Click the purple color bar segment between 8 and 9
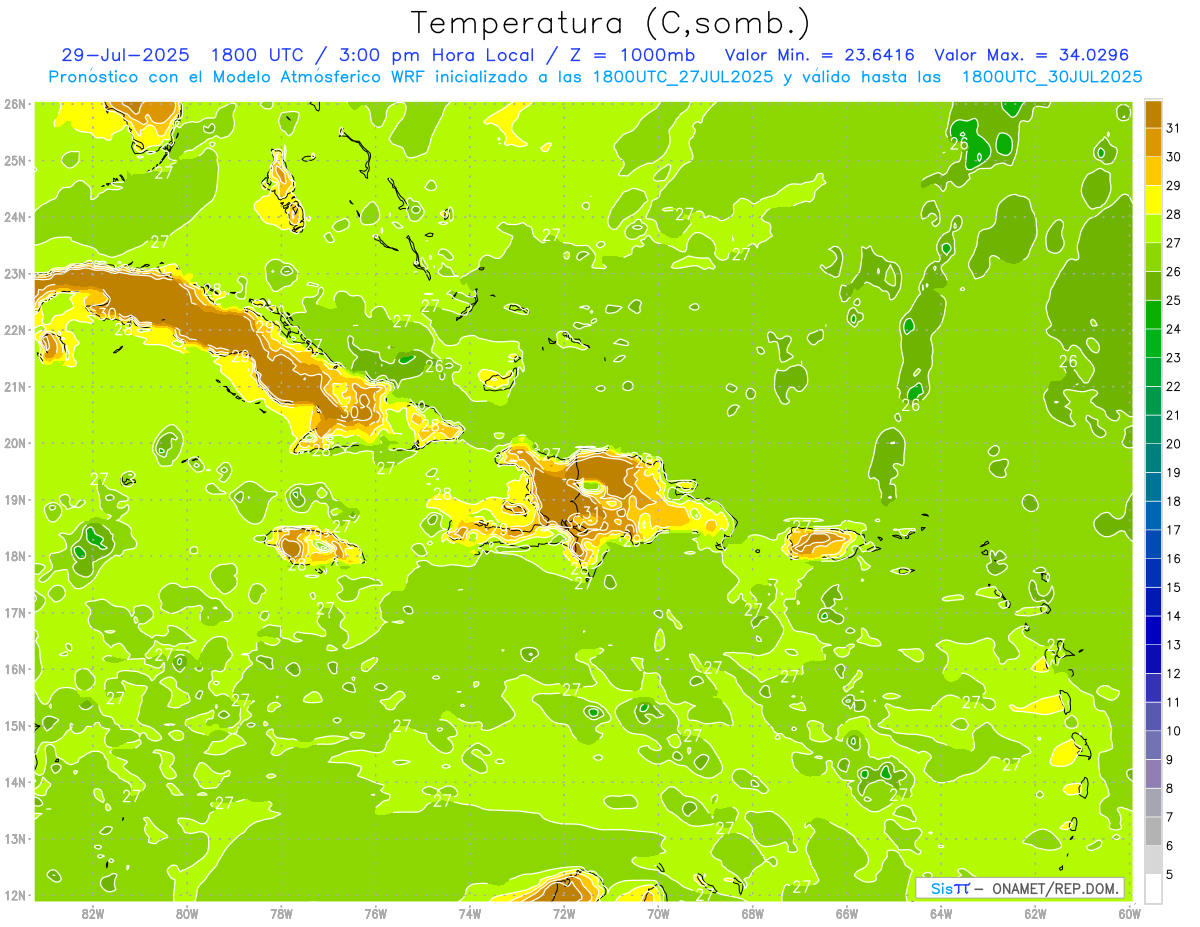 coord(1153,773)
